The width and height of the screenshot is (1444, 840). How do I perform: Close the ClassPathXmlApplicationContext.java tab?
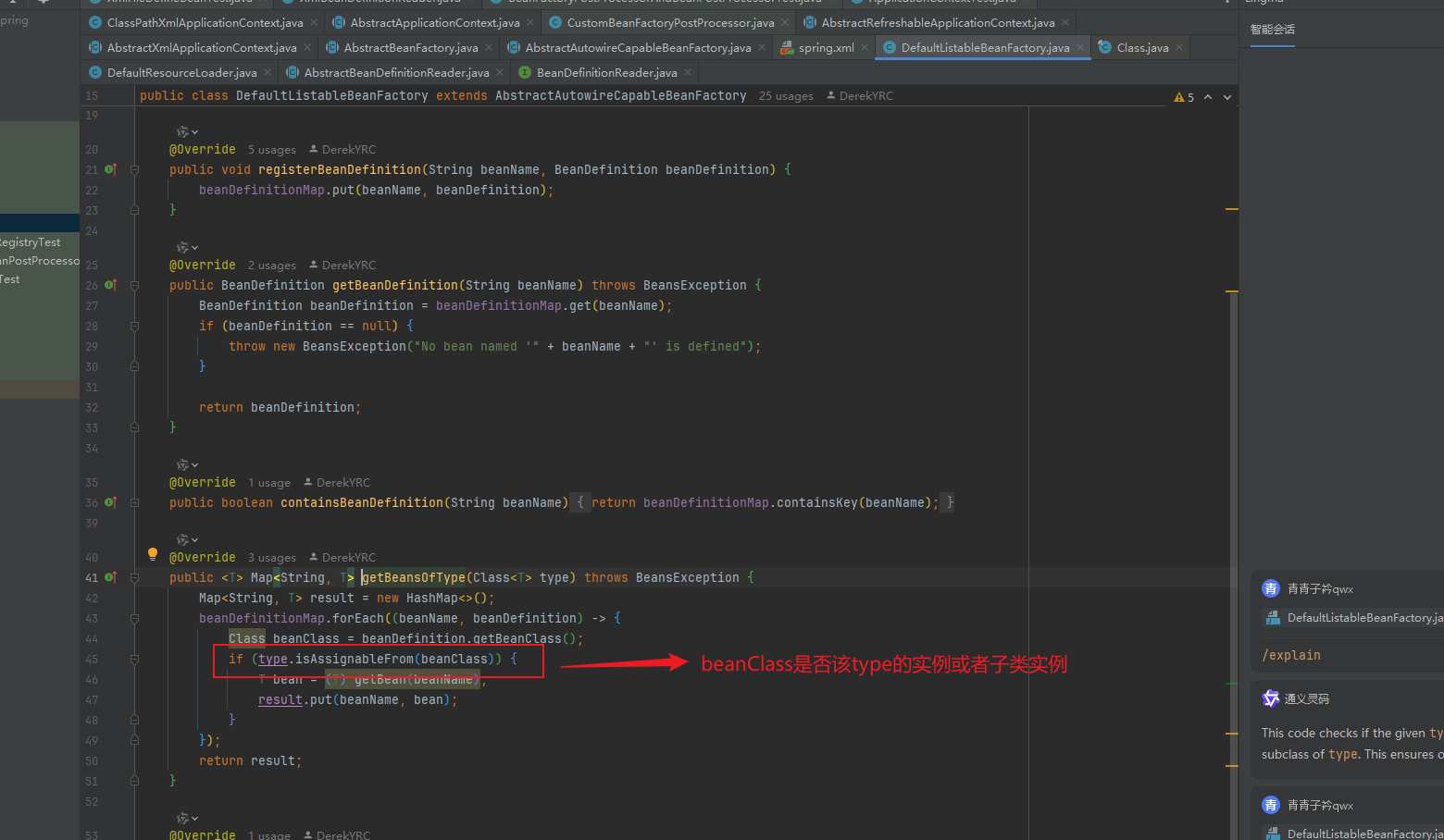314,22
